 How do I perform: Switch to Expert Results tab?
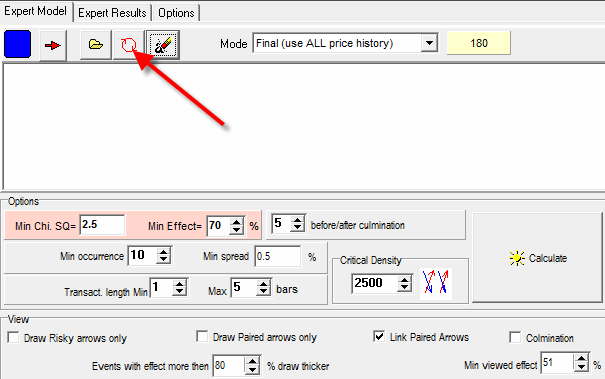click(112, 13)
